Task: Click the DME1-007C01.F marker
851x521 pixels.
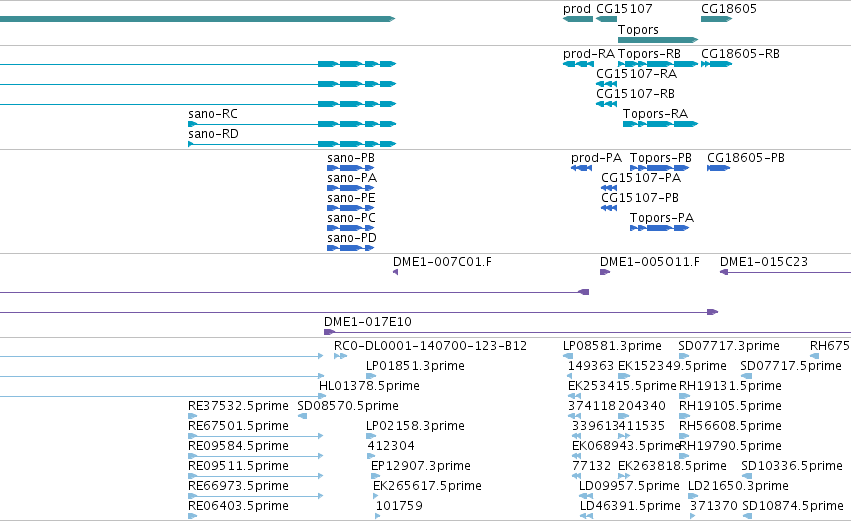Action: [x=396, y=272]
